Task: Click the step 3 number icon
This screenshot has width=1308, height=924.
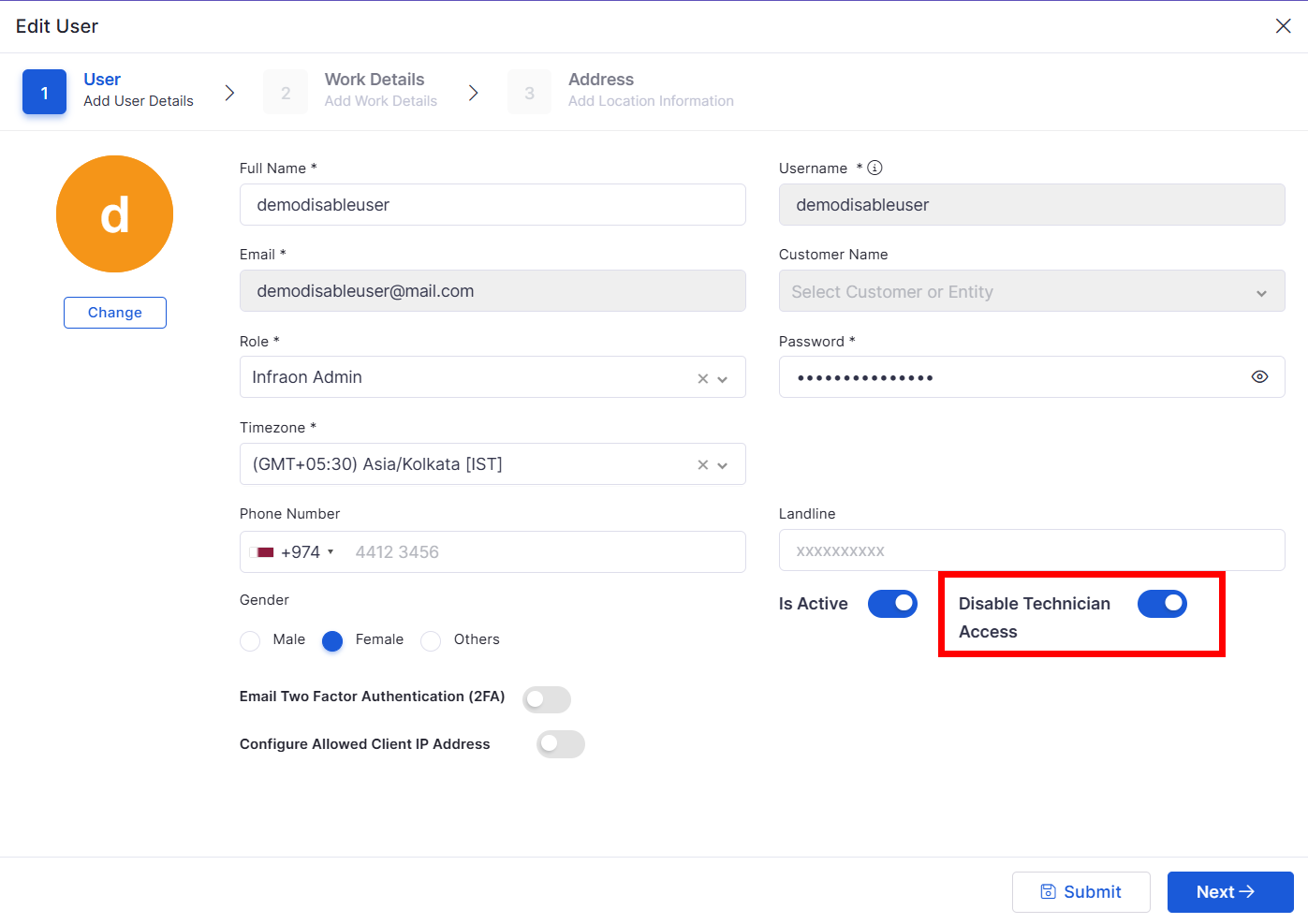Action: pos(530,92)
